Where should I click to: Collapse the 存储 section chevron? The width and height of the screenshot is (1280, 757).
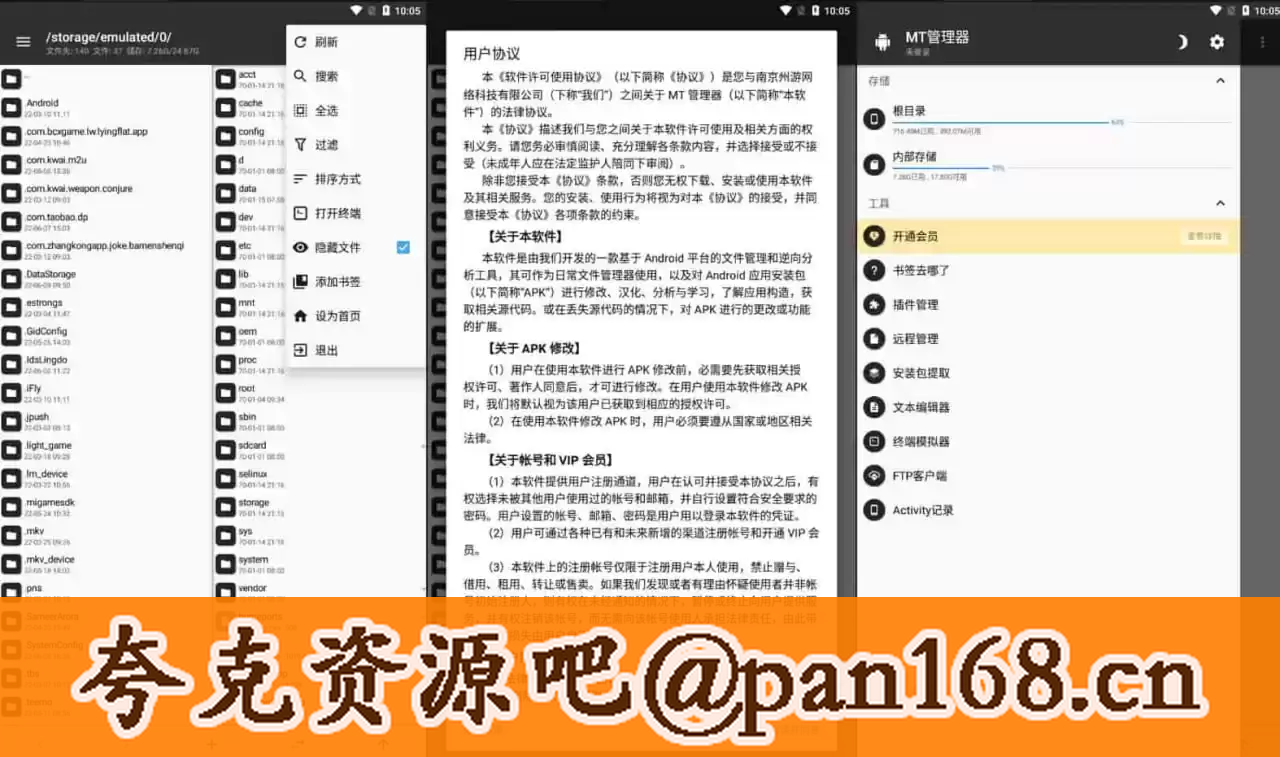(1220, 81)
